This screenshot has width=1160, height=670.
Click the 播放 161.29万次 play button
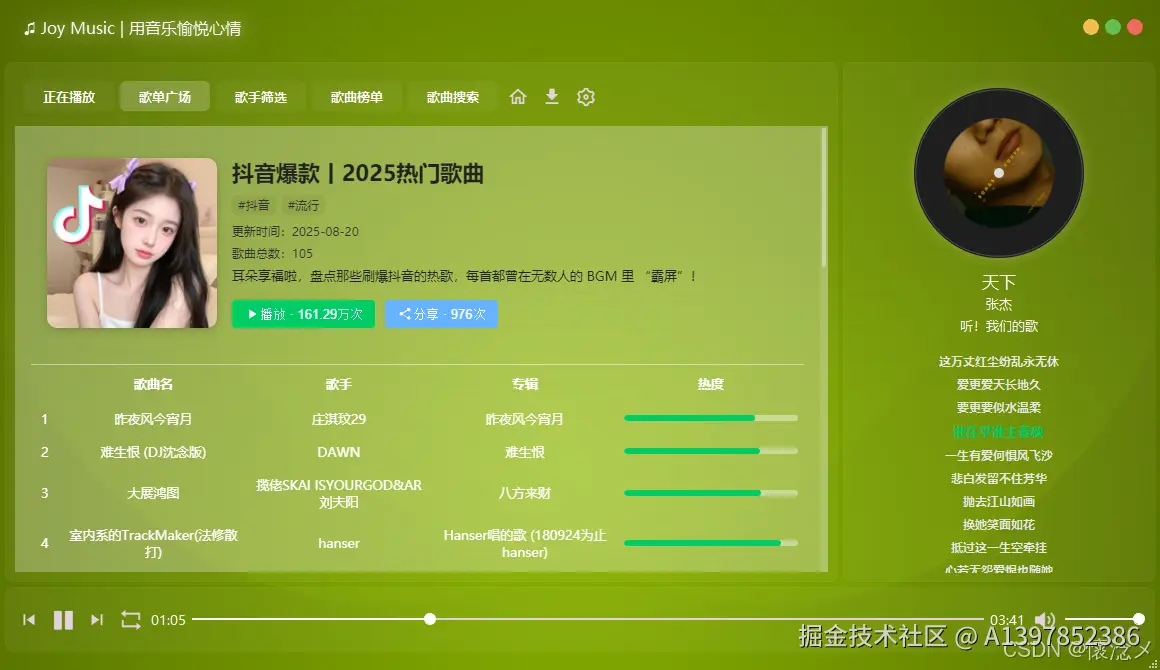(x=303, y=313)
